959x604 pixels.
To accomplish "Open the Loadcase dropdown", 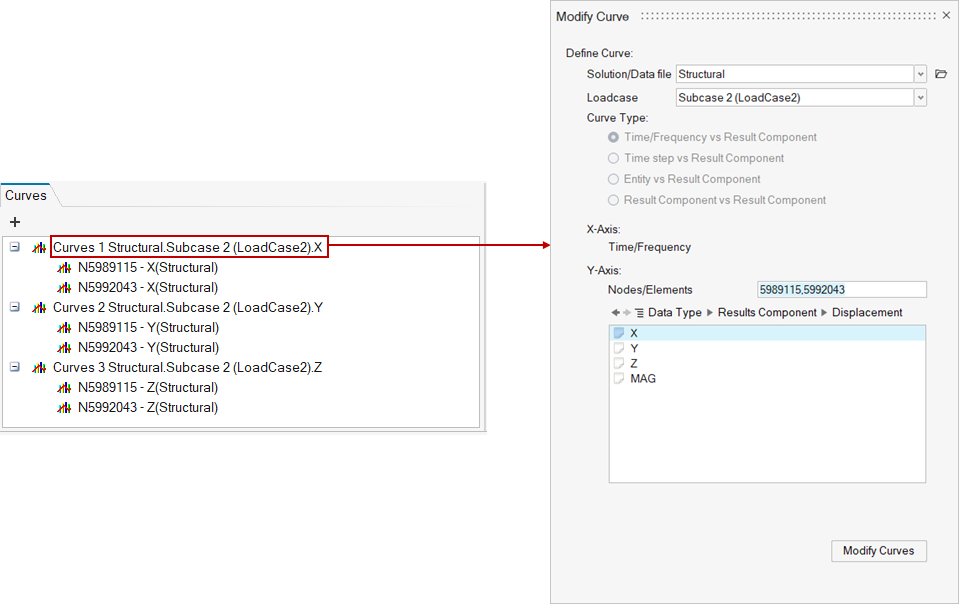I will [x=920, y=98].
